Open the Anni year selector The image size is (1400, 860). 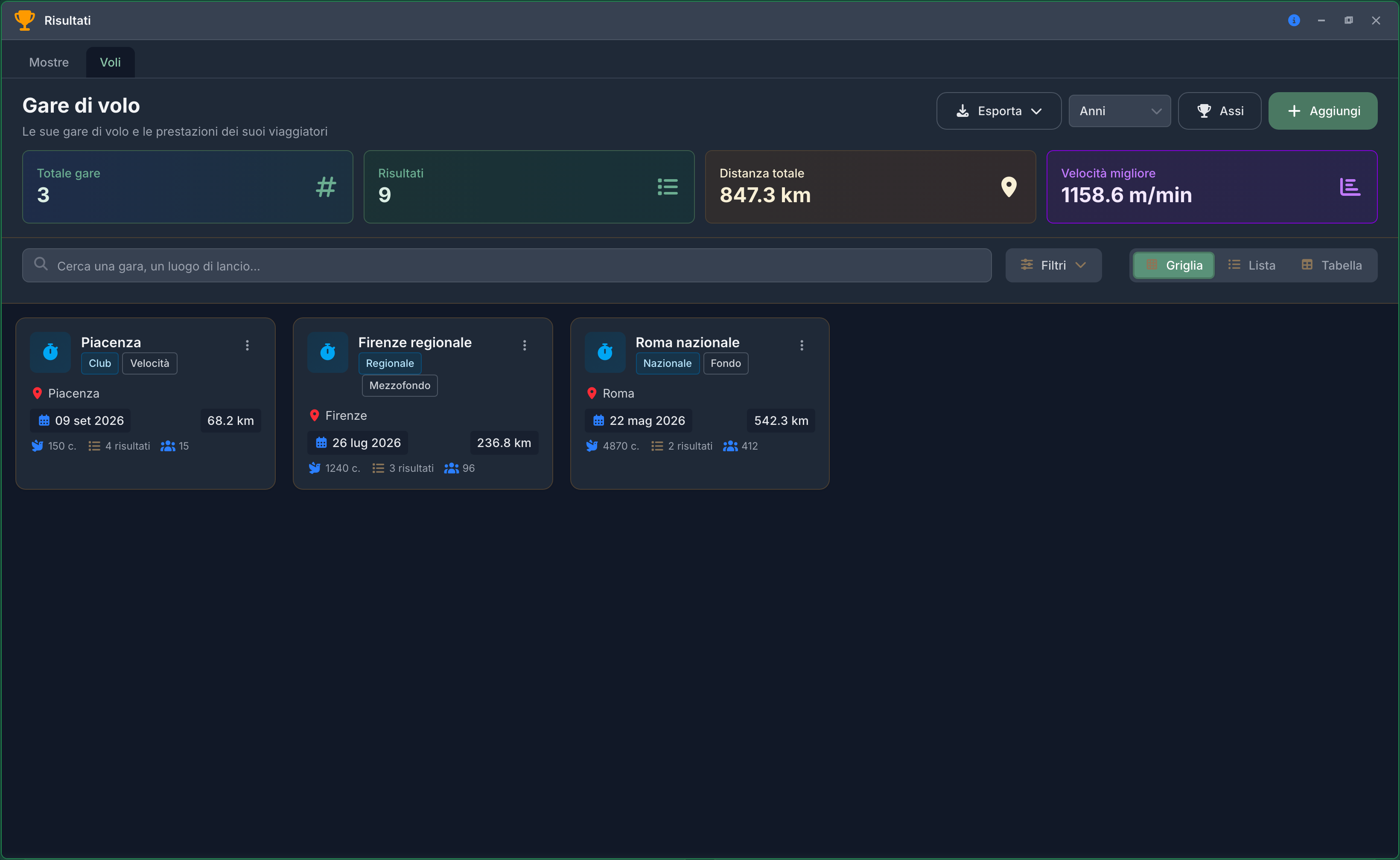[x=1120, y=111]
